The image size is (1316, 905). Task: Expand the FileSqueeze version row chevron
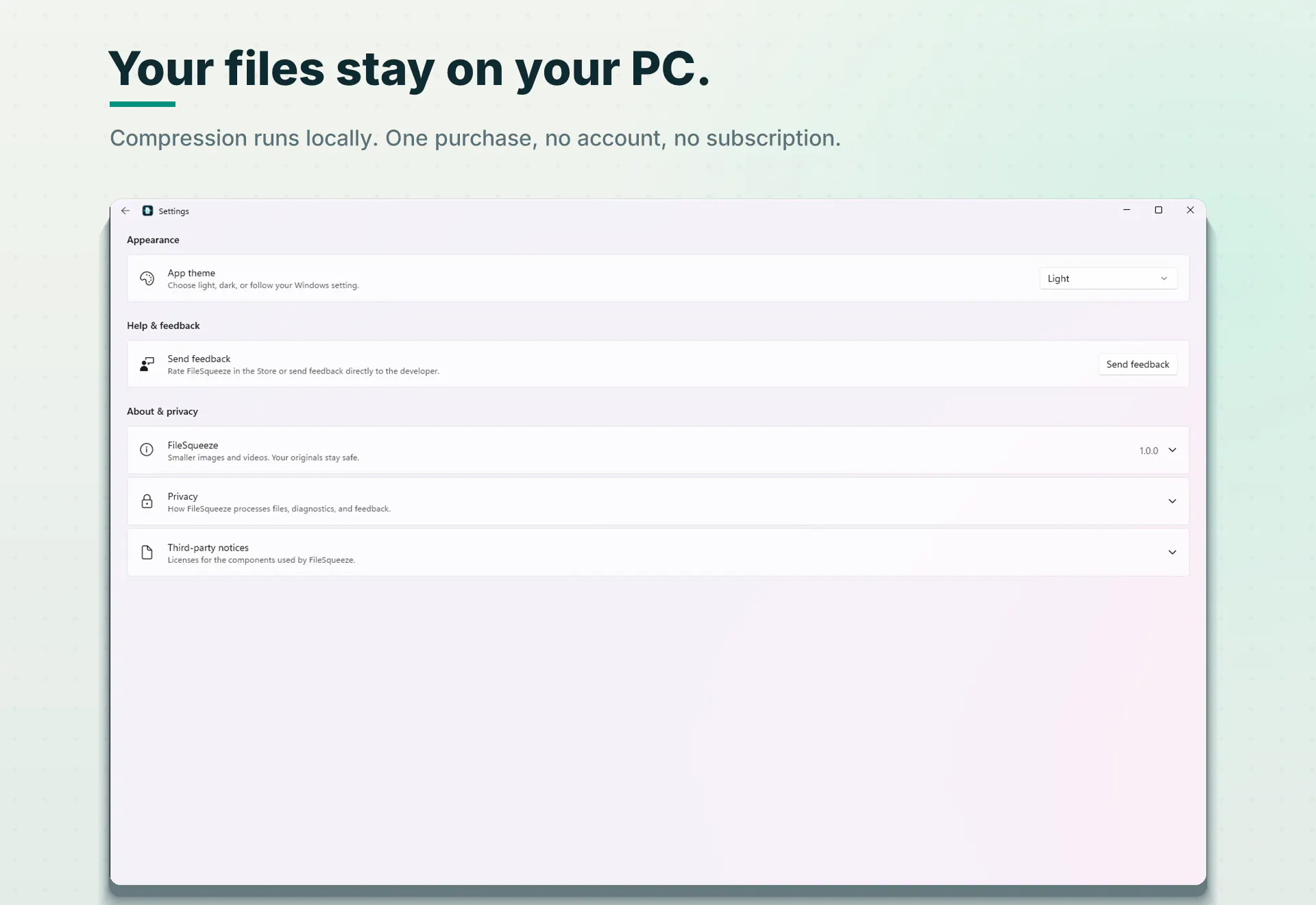coord(1172,450)
